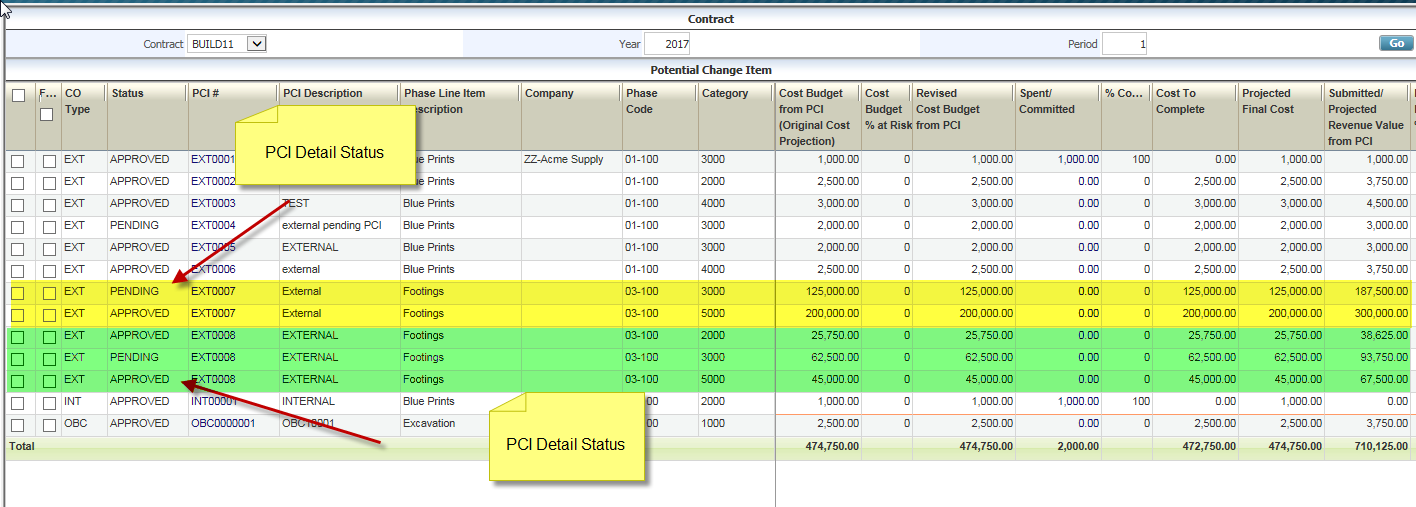Click the Company column header
Screen dimensions: 1416x507
click(x=549, y=94)
